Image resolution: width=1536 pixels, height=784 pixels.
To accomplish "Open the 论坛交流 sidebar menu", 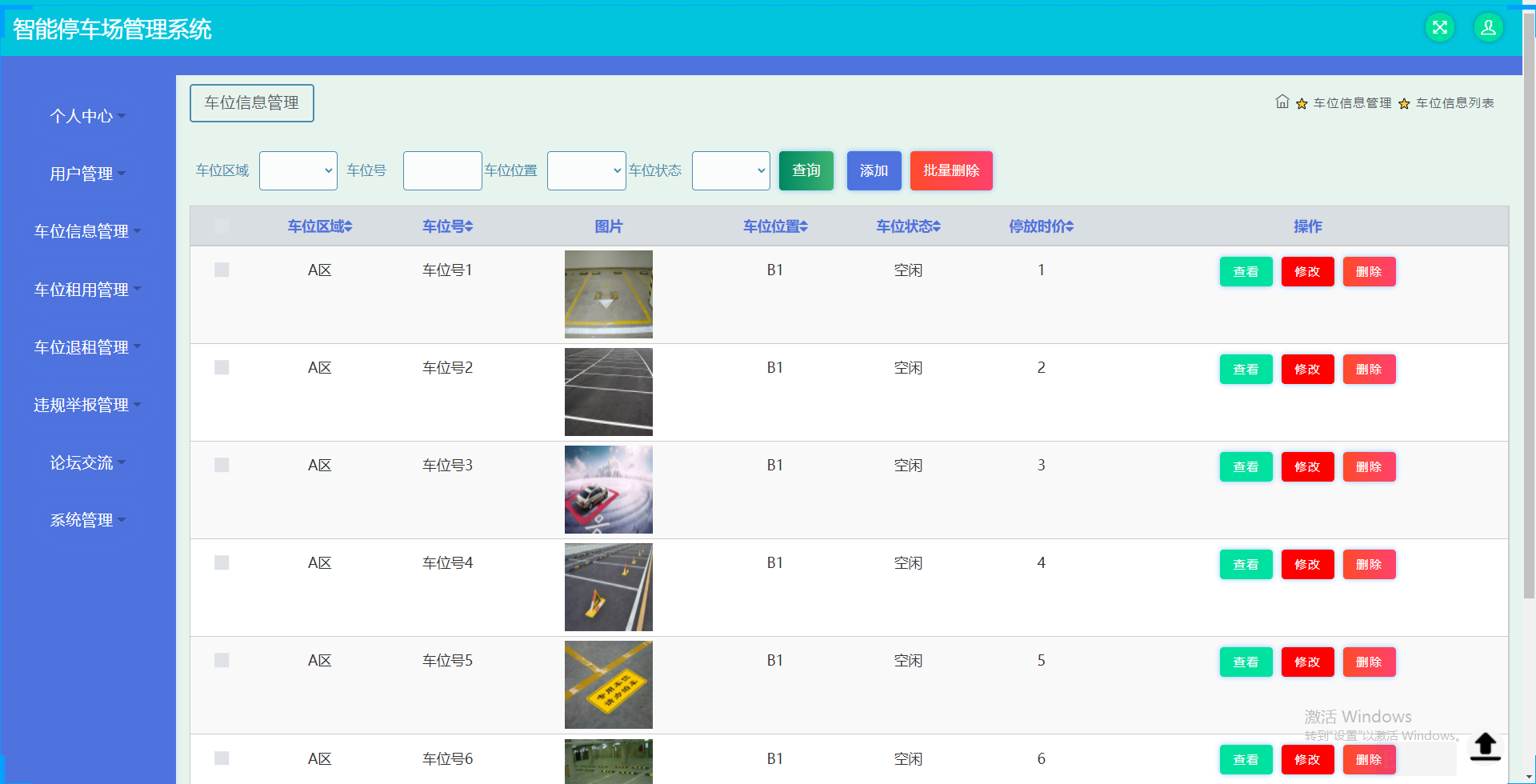I will (x=87, y=462).
